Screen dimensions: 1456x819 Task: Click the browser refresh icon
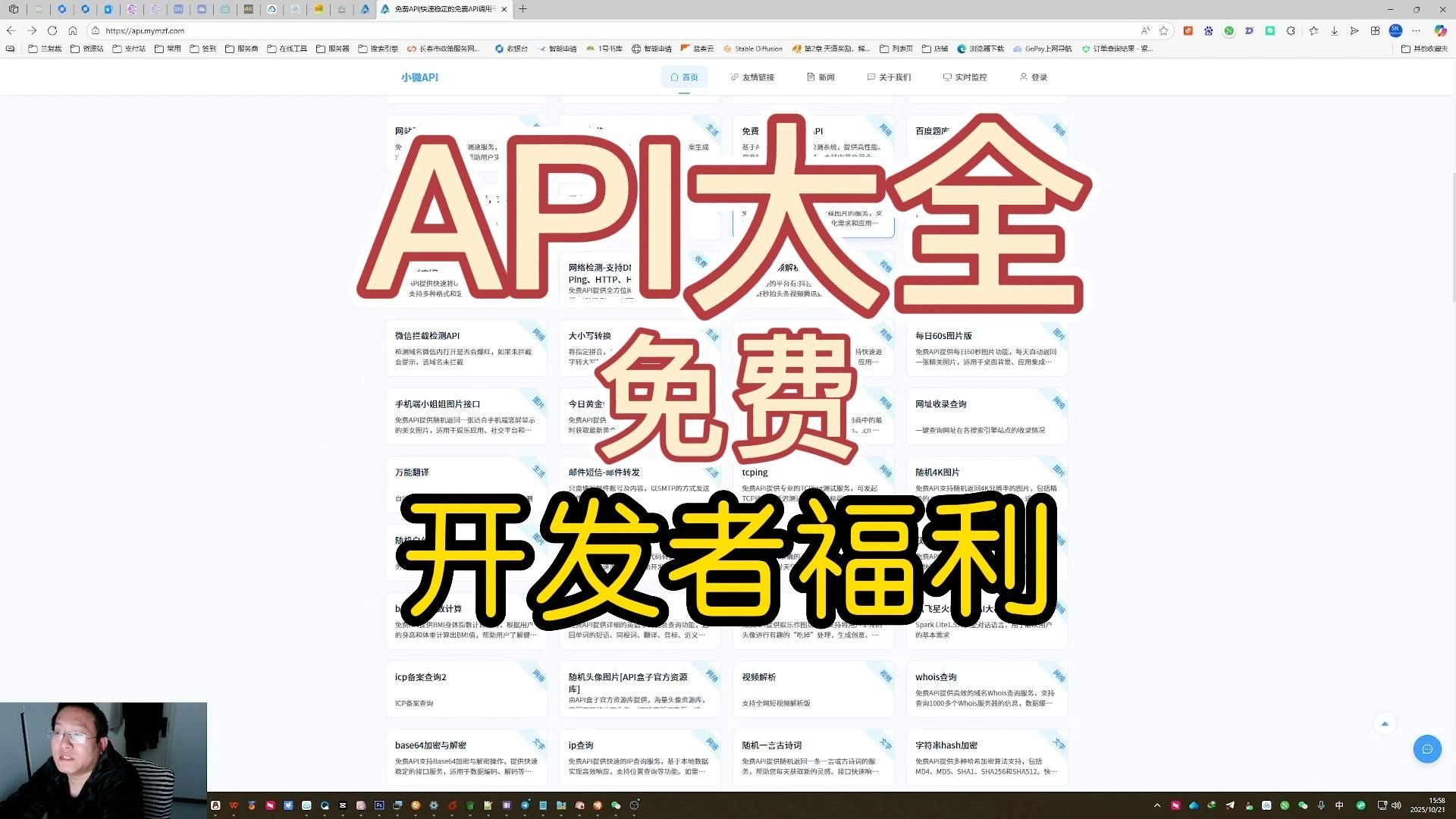tap(52, 30)
